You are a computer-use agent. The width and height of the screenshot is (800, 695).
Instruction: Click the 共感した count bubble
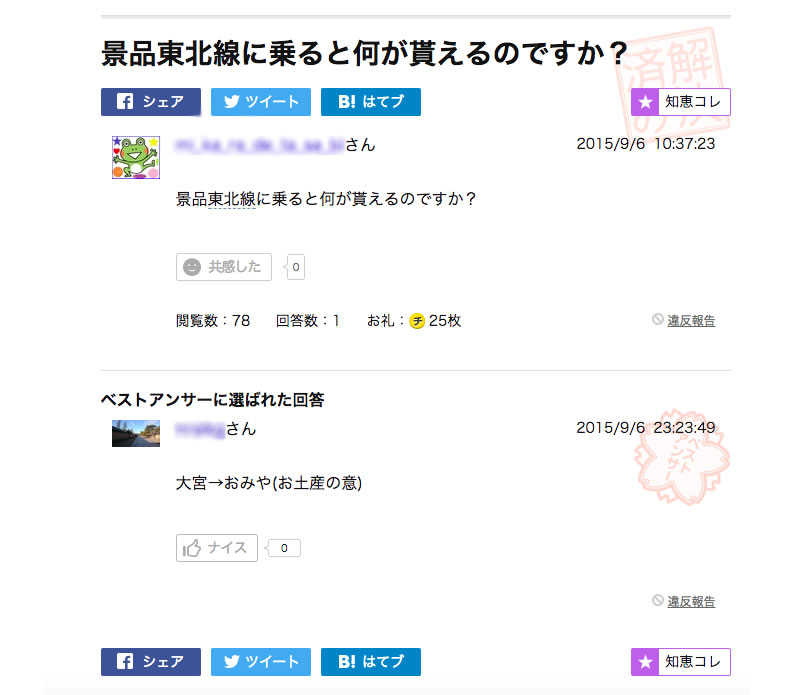click(x=297, y=267)
